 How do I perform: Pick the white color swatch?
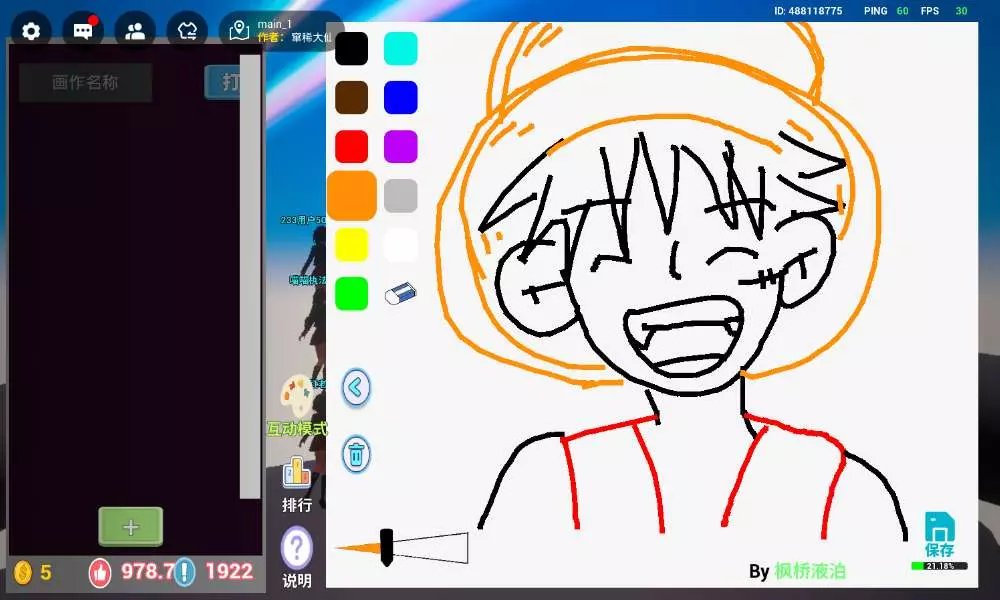[401, 245]
